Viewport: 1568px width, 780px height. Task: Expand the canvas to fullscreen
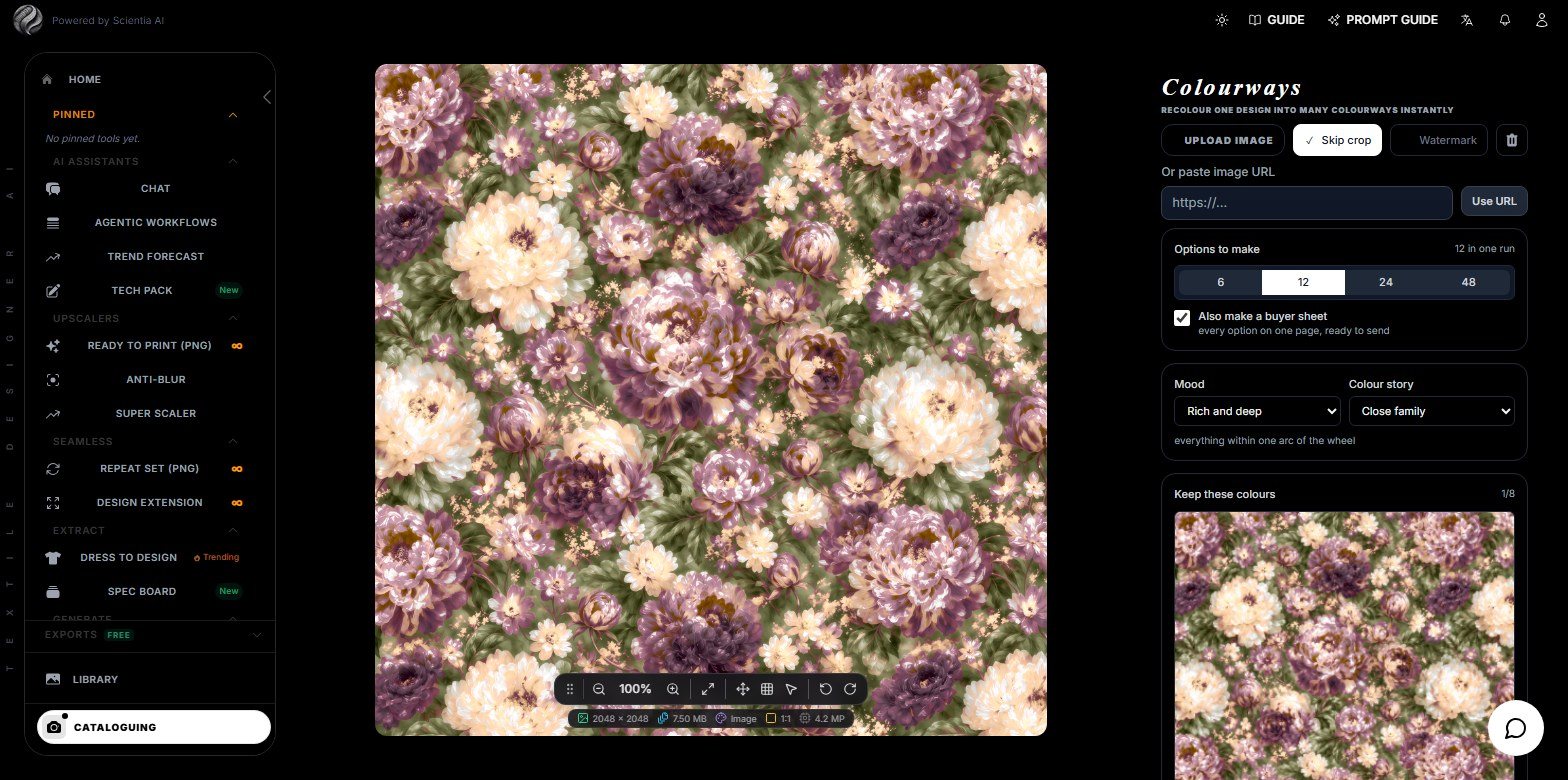point(707,689)
